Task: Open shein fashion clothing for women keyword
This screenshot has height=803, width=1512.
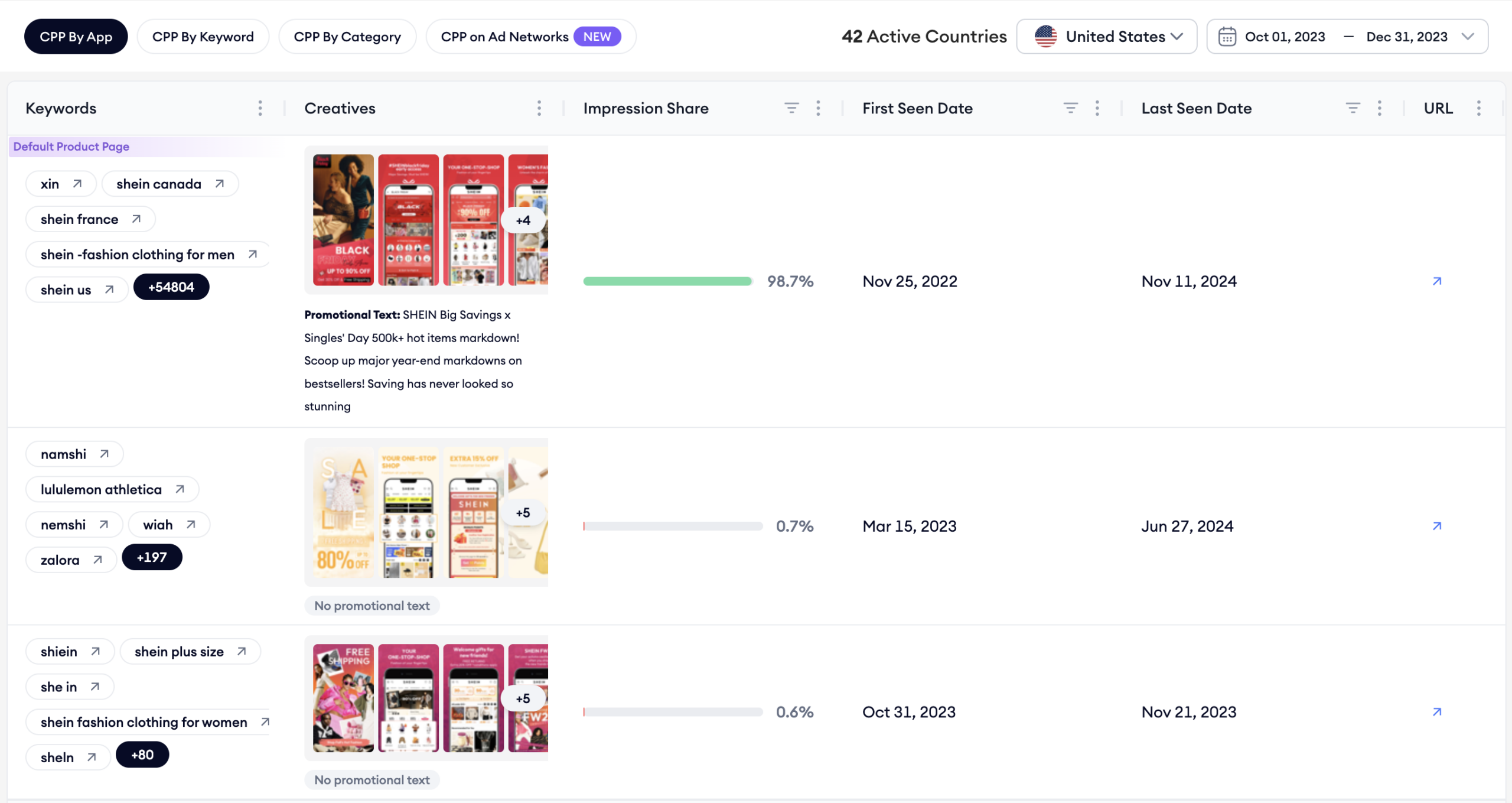Action: pos(148,722)
